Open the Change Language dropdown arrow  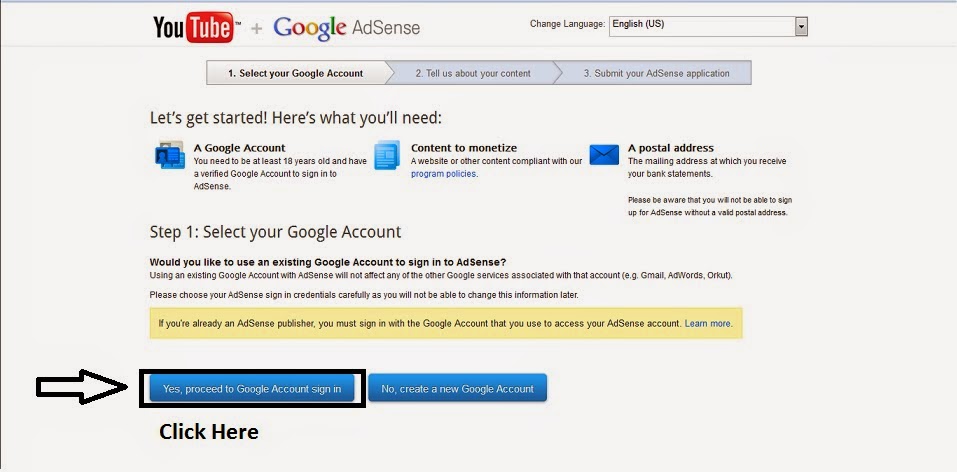pyautogui.click(x=801, y=26)
